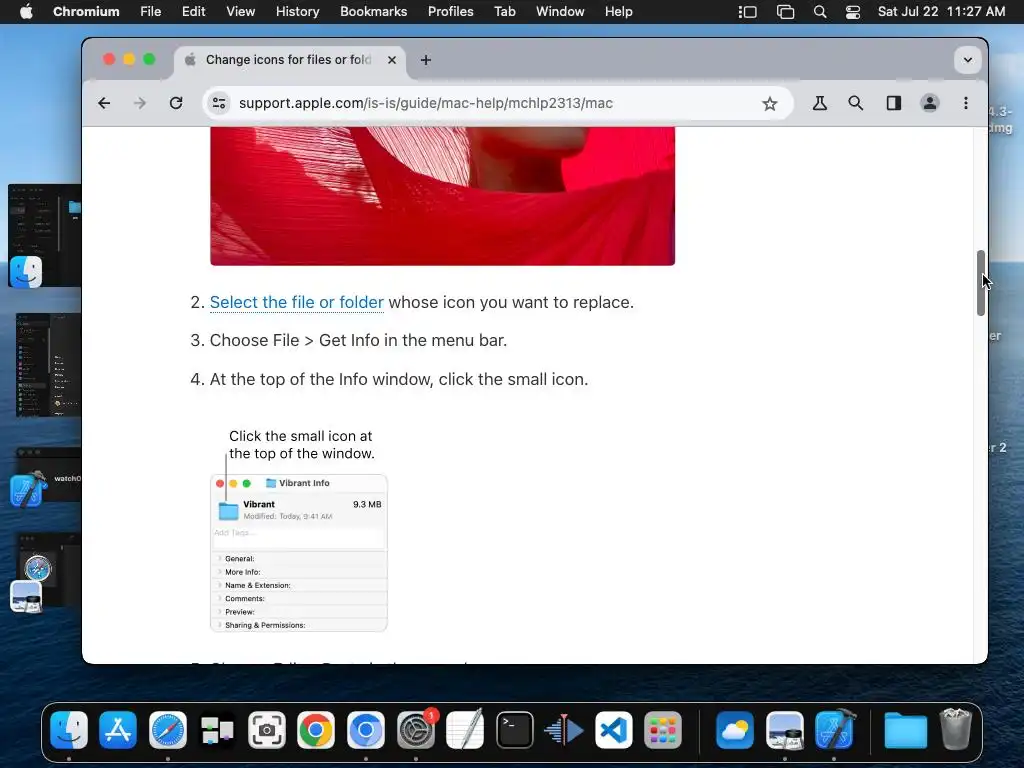Open the View menu
Viewport: 1024px width, 768px height.
240,12
